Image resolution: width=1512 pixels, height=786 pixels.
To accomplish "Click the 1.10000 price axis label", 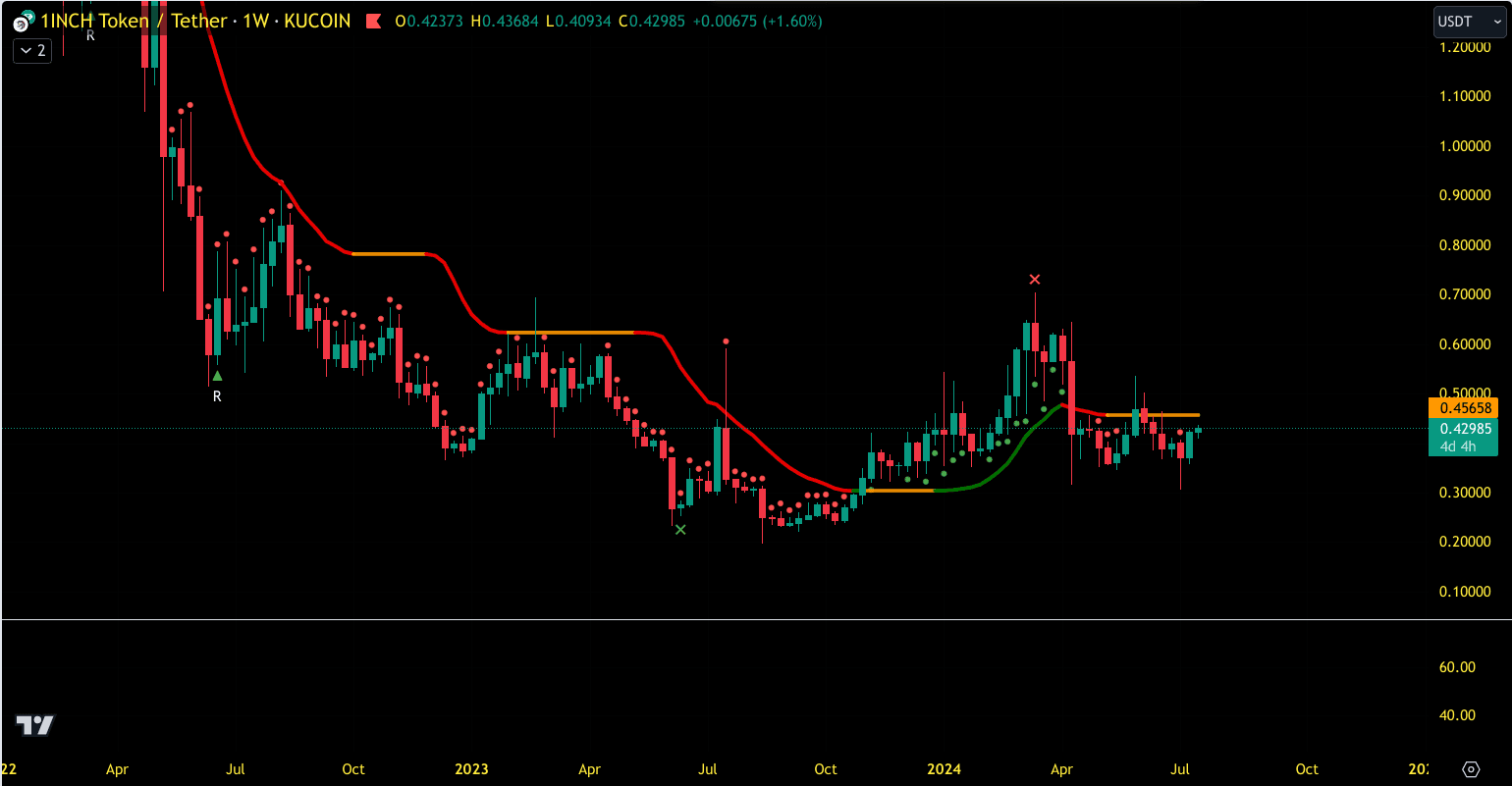I will click(x=1464, y=96).
